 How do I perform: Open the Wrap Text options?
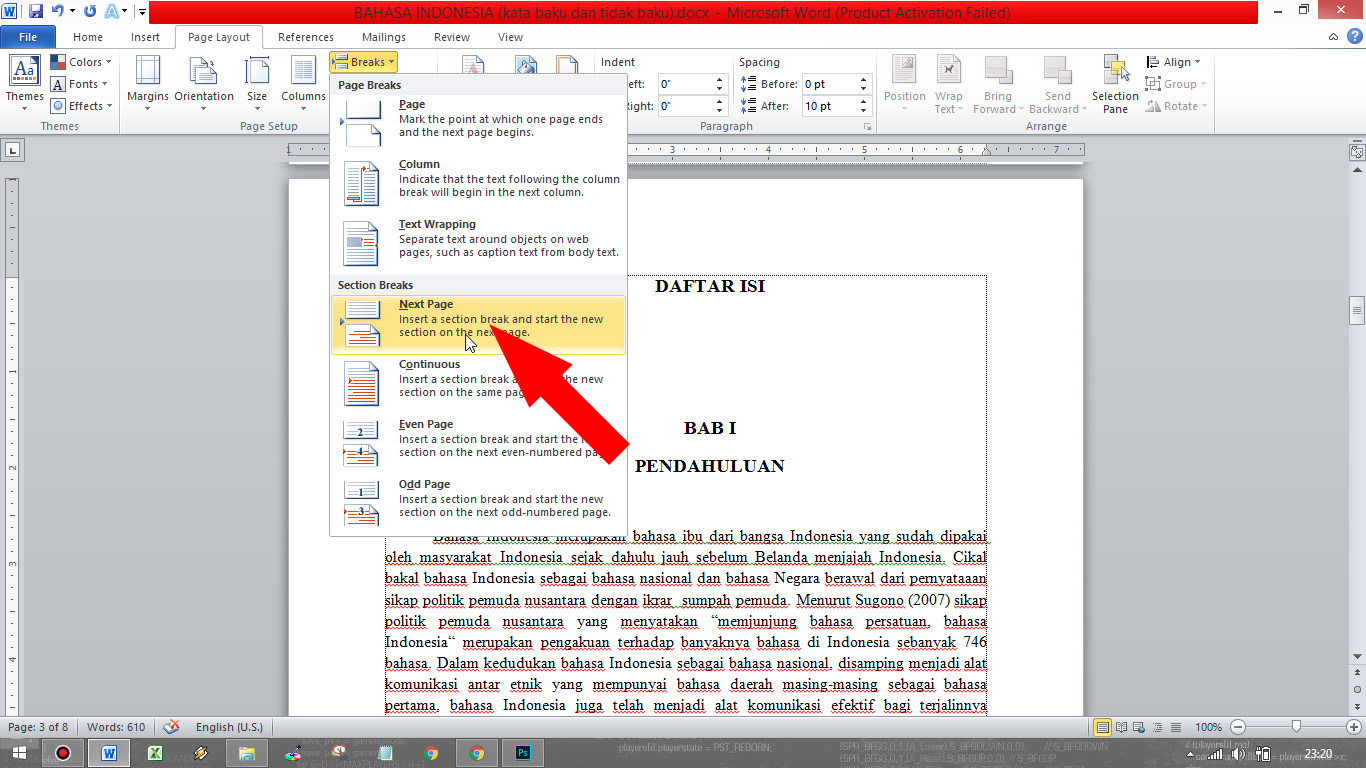(x=948, y=84)
